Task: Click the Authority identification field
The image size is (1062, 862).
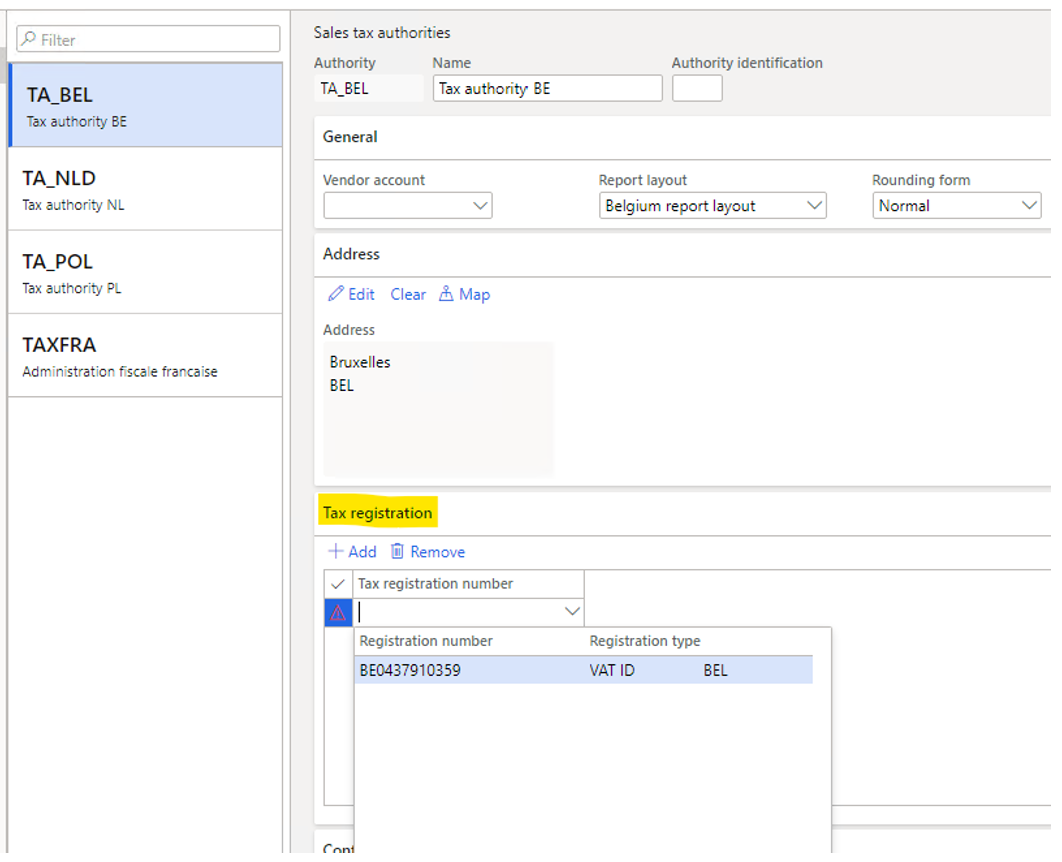Action: (x=697, y=88)
